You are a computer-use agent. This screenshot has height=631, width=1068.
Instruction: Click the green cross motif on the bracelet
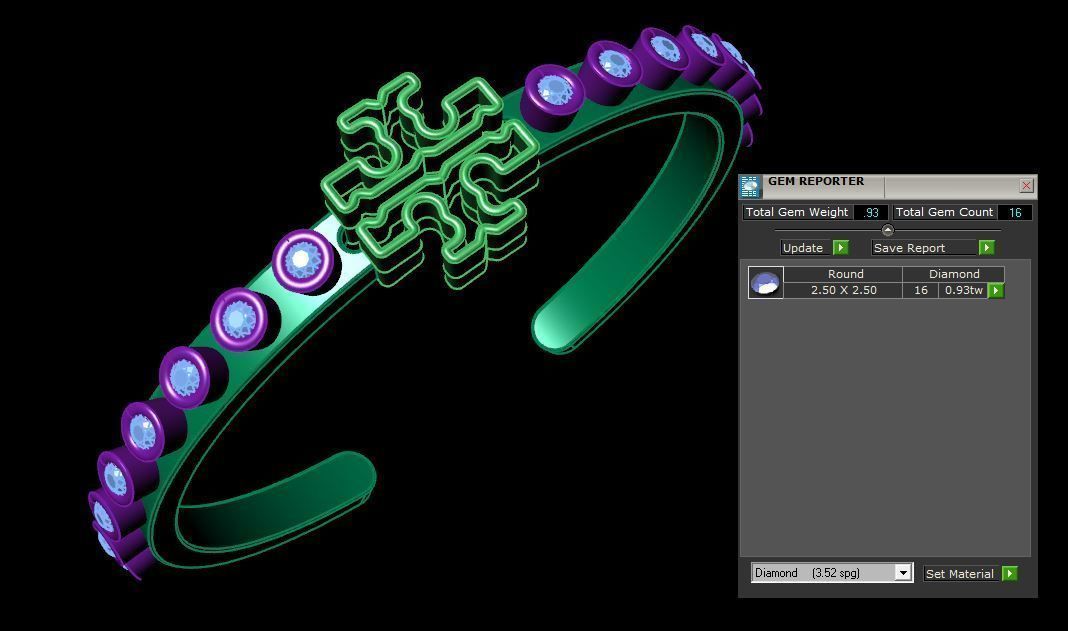[x=429, y=181]
